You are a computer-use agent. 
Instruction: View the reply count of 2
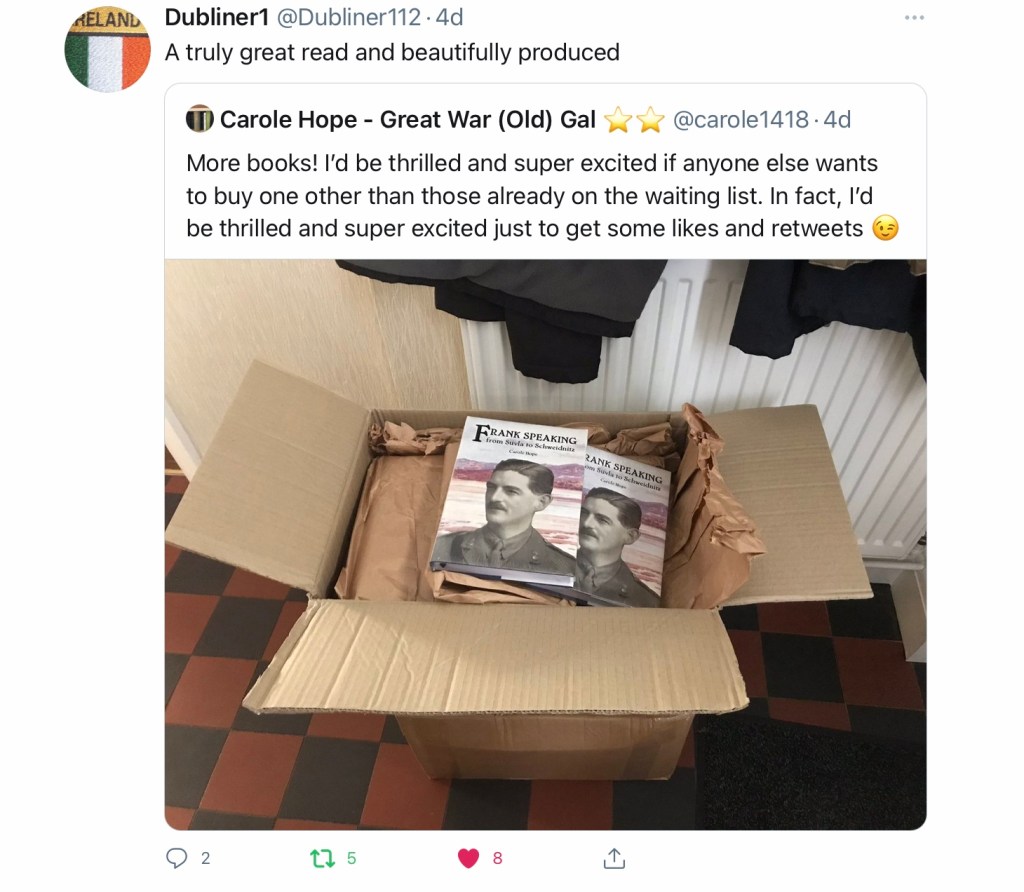pos(206,859)
